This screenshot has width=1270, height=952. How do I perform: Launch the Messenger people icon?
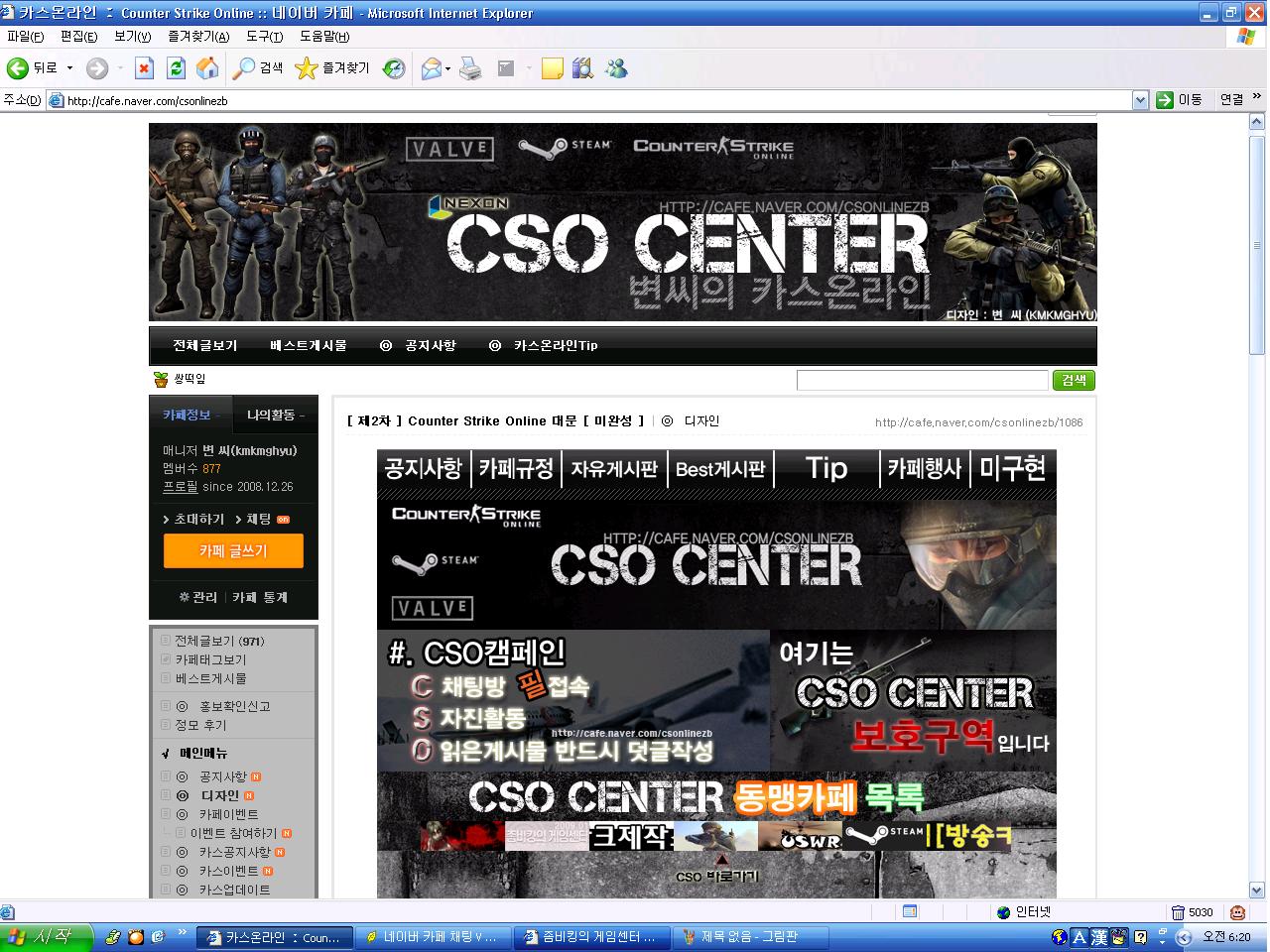616,68
